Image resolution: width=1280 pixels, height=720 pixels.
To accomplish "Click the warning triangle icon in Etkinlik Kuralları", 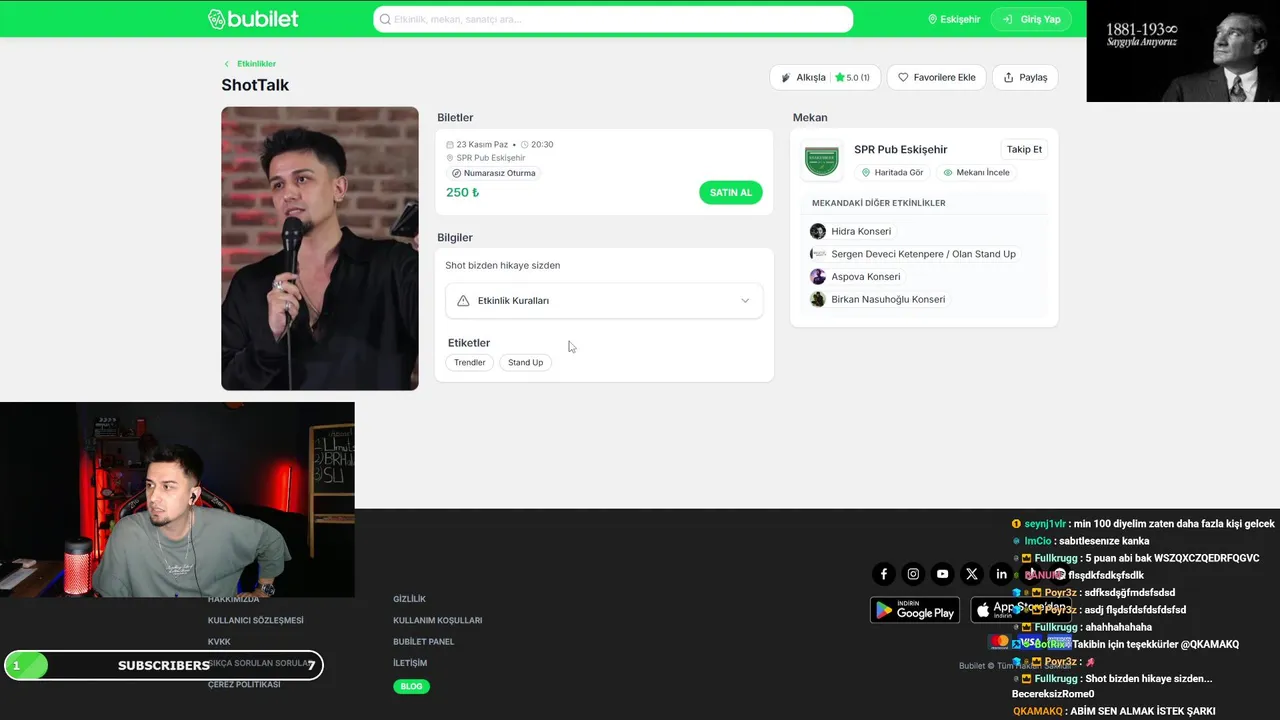I will click(x=463, y=301).
